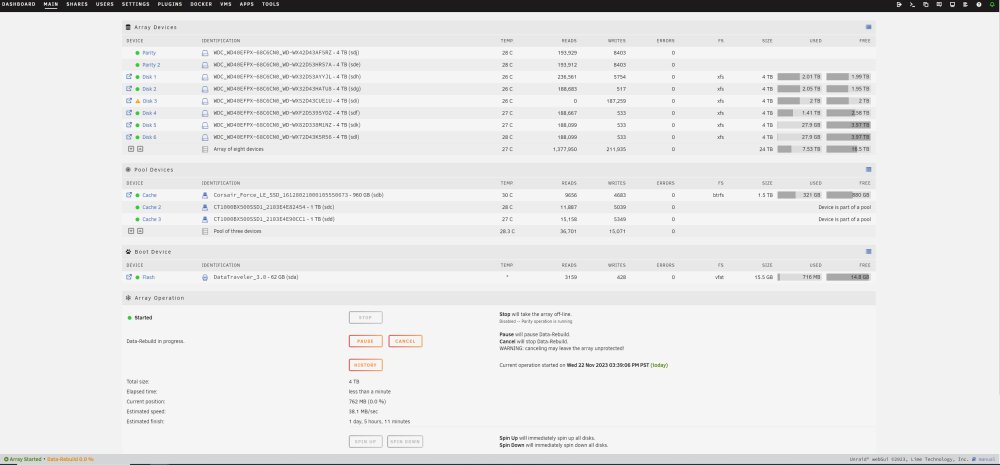Click the disk log icon for Parity
This screenshot has height=465, width=1000.
click(205, 53)
